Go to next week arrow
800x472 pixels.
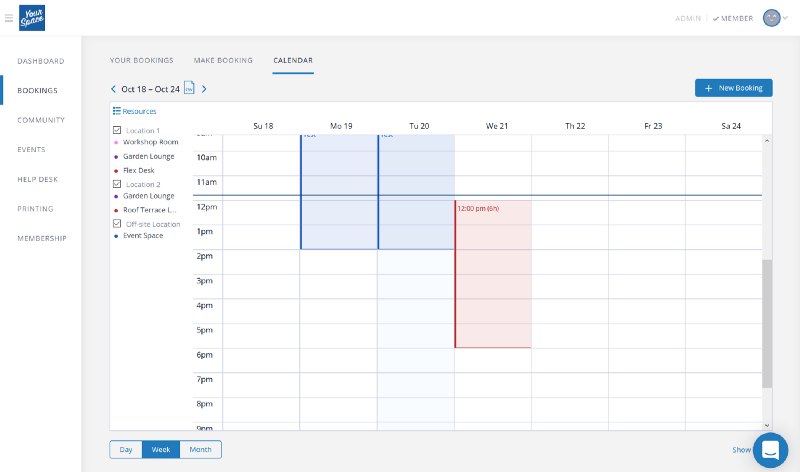[x=204, y=89]
